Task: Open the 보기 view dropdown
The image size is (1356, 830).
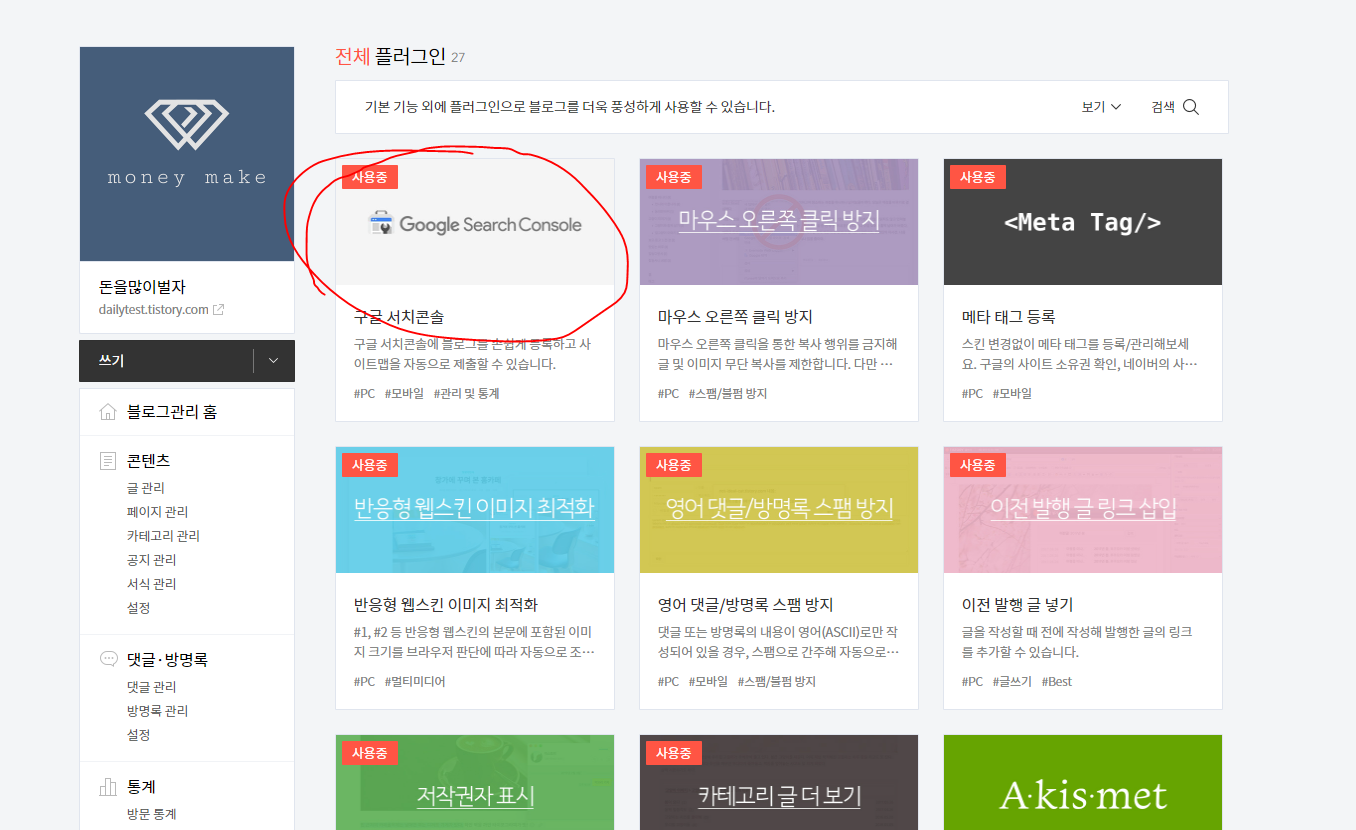Action: coord(1101,107)
